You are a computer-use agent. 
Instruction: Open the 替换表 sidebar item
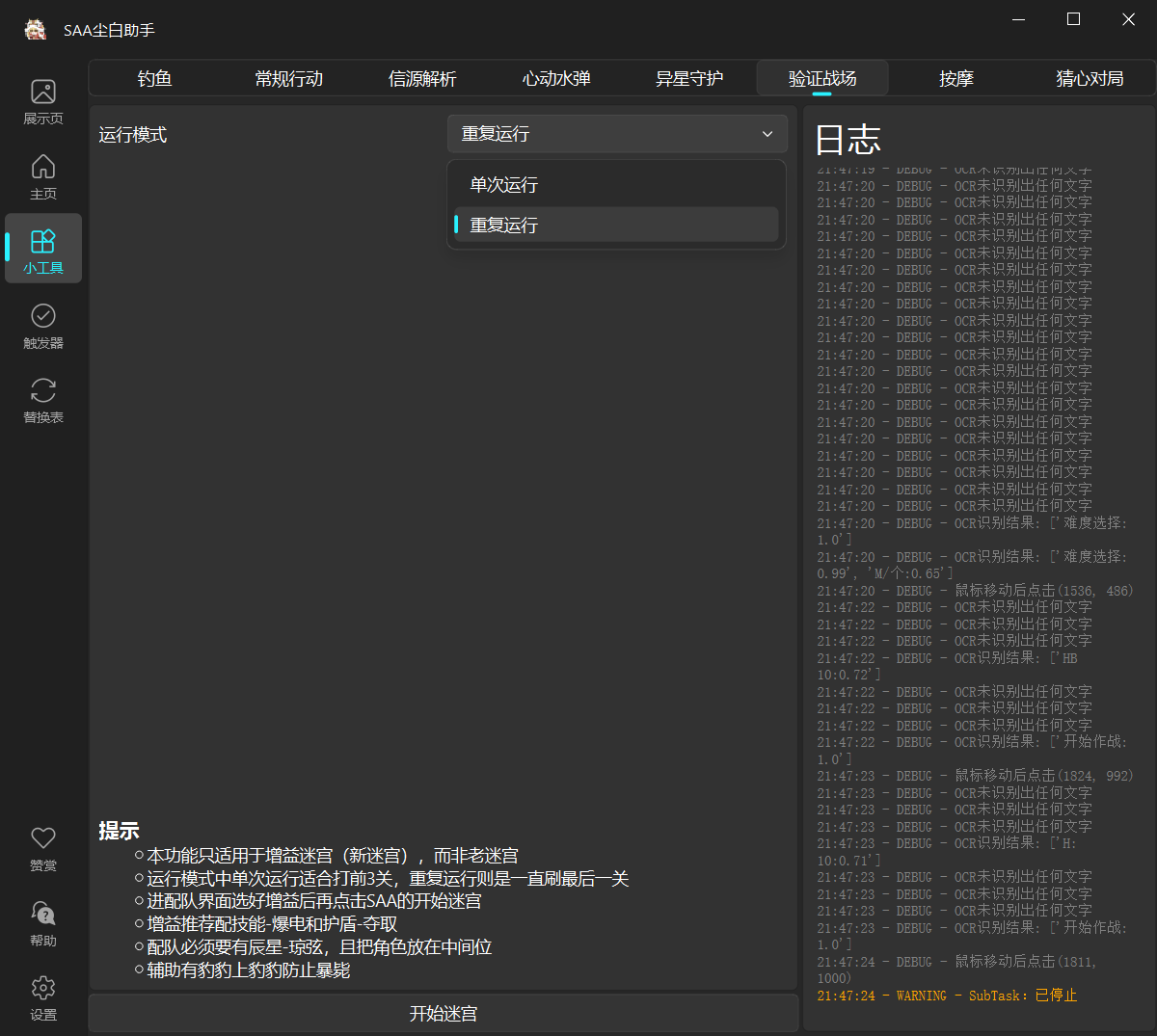[43, 400]
